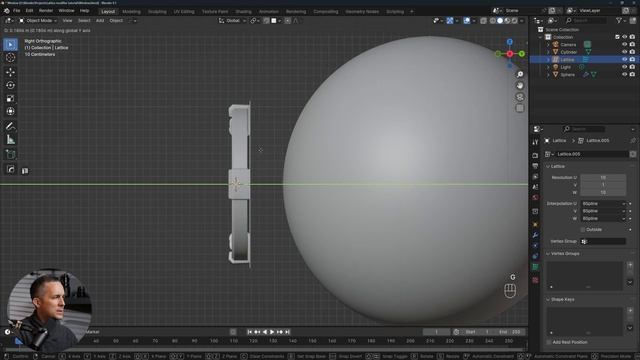640x360 pixels.
Task: Click the Vertex Group input field
Action: pos(603,242)
